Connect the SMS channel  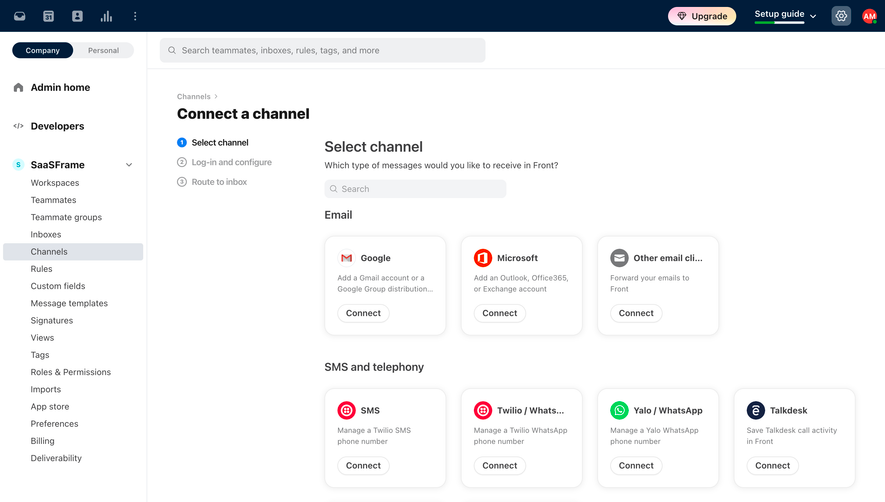[363, 466]
